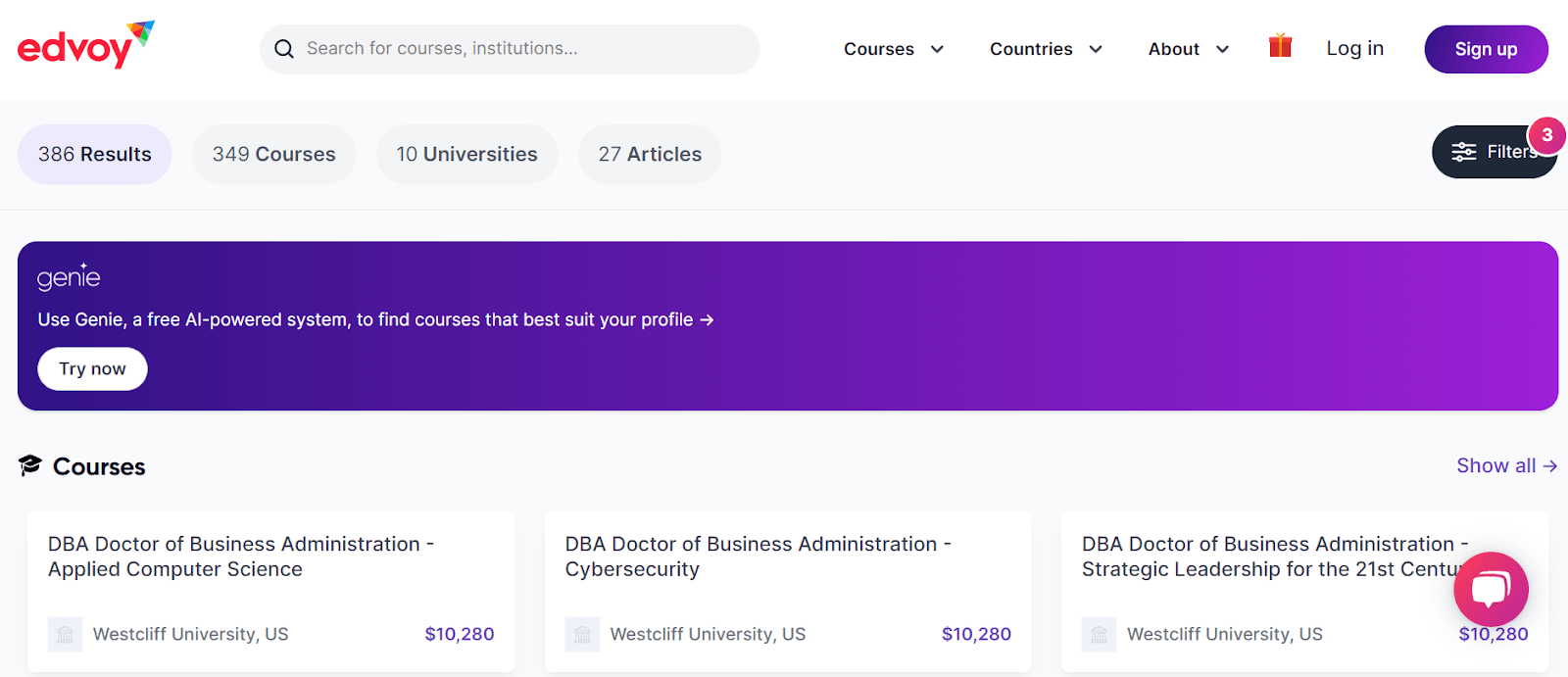The height and width of the screenshot is (677, 1568).
Task: Click the search magnifier icon
Action: pos(284,49)
